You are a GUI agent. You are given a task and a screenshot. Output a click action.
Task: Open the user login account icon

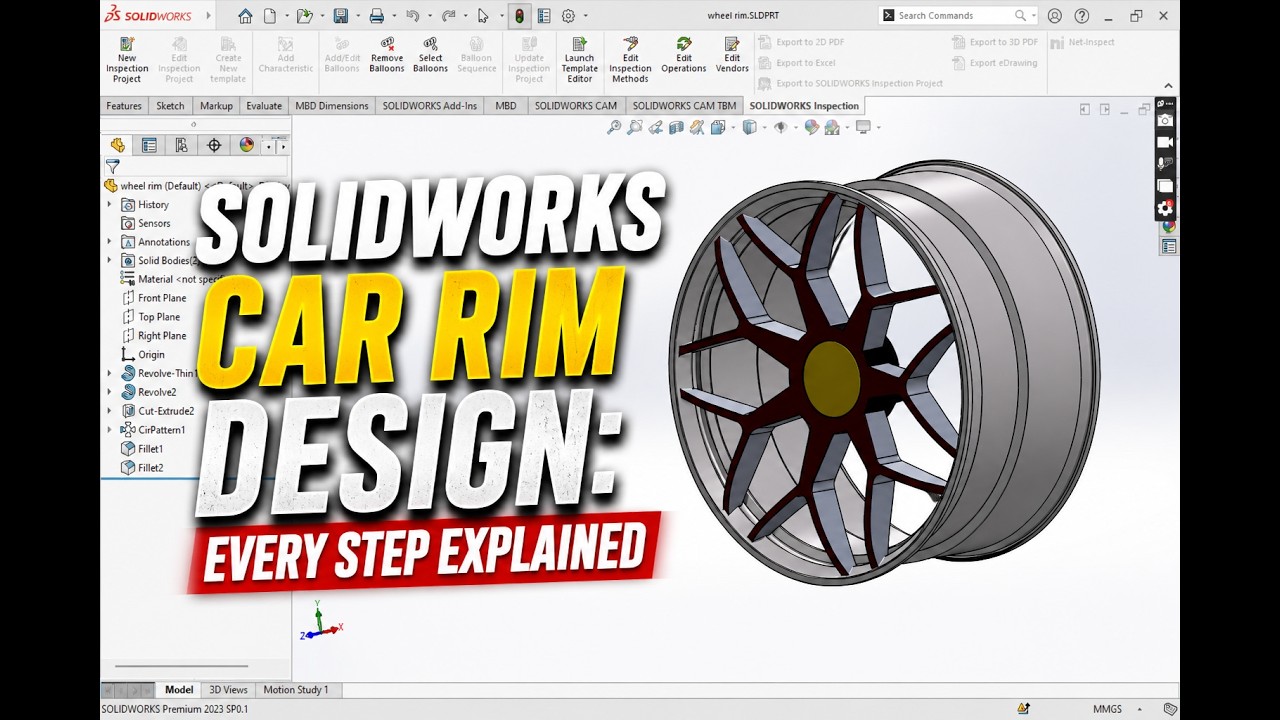(1055, 16)
